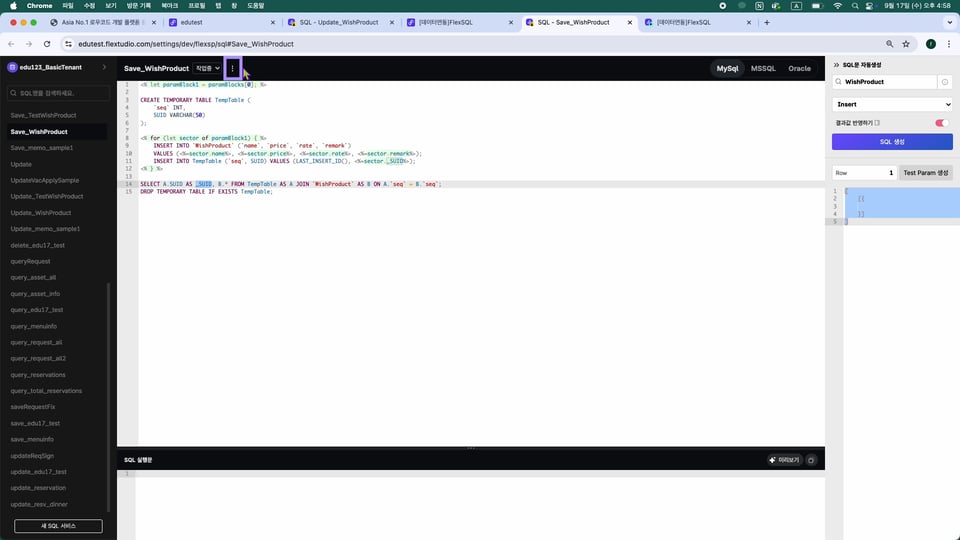Click the battery status icon

816,6
